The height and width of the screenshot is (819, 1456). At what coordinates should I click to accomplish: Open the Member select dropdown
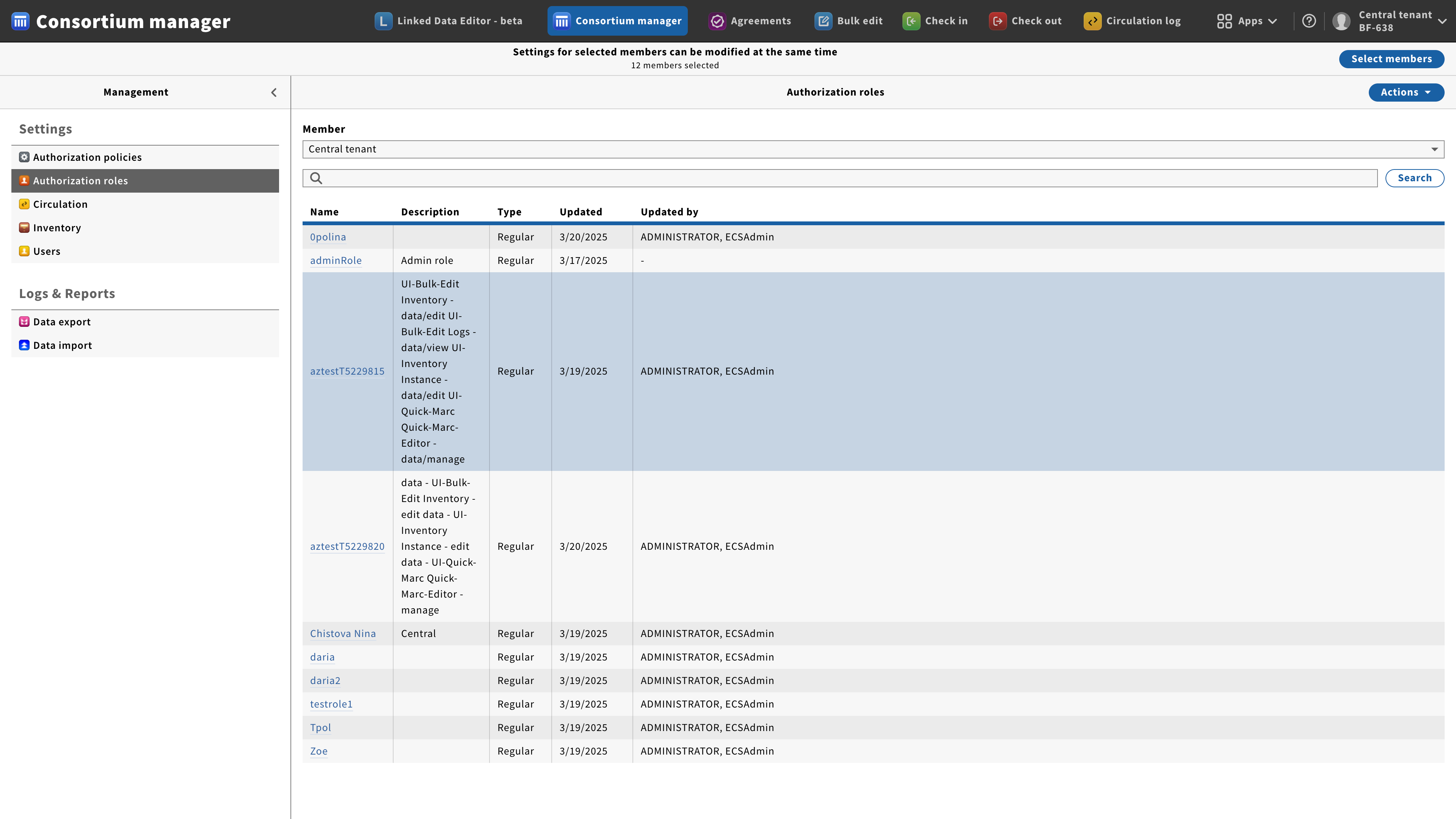pyautogui.click(x=873, y=149)
